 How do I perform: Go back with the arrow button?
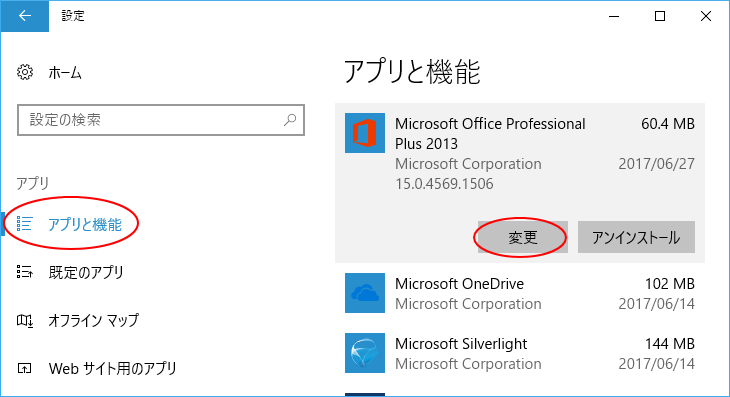click(x=25, y=16)
